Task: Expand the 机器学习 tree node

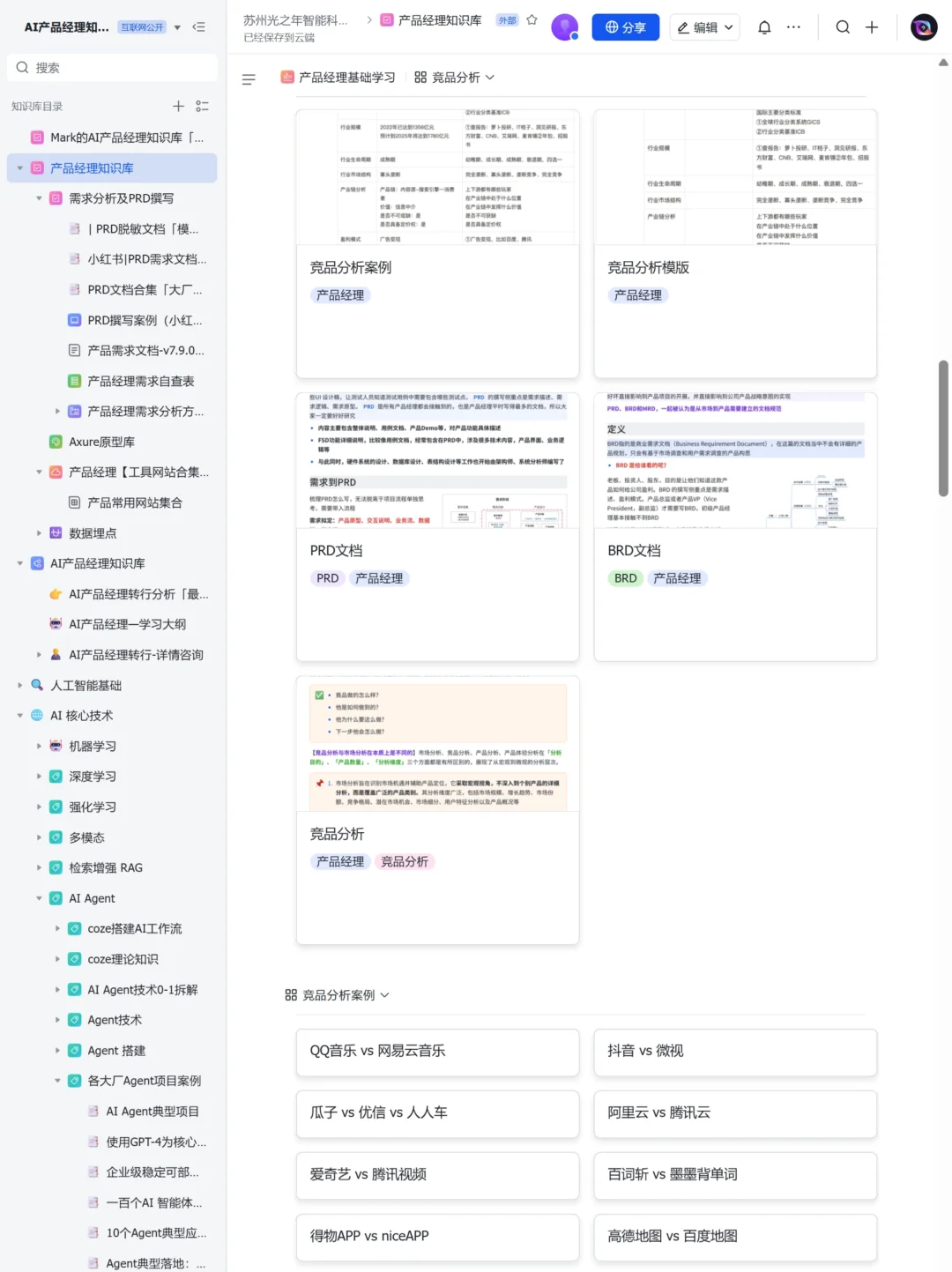Action: (39, 746)
